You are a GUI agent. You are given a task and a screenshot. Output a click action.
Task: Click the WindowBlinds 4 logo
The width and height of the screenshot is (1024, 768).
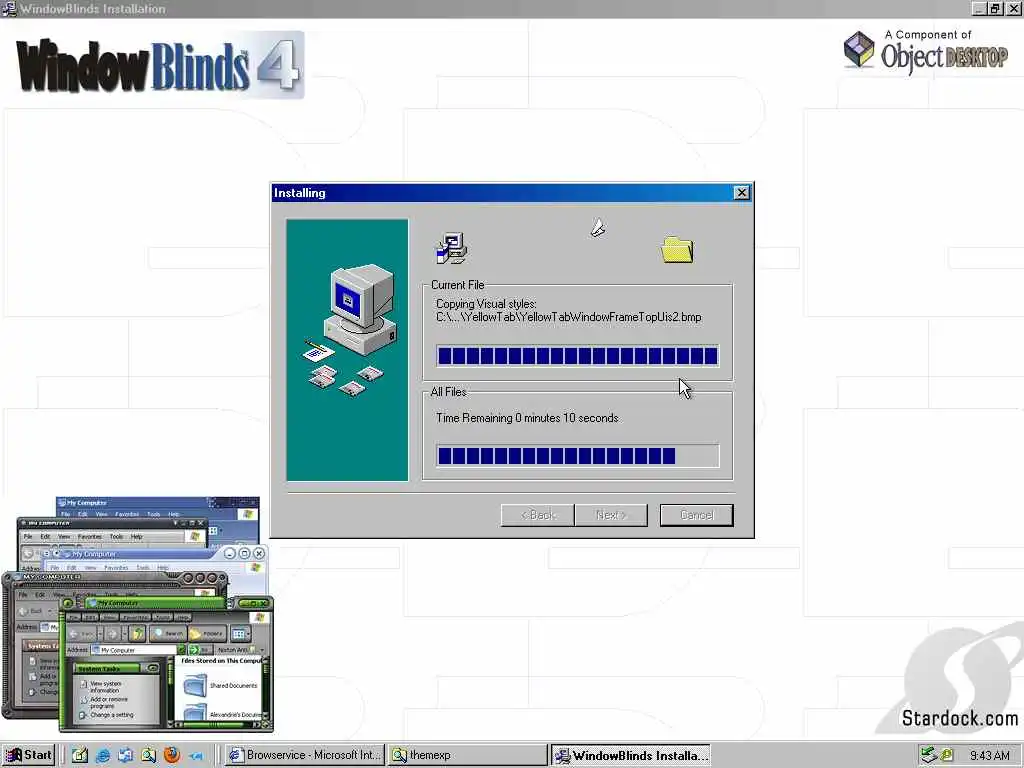click(159, 65)
